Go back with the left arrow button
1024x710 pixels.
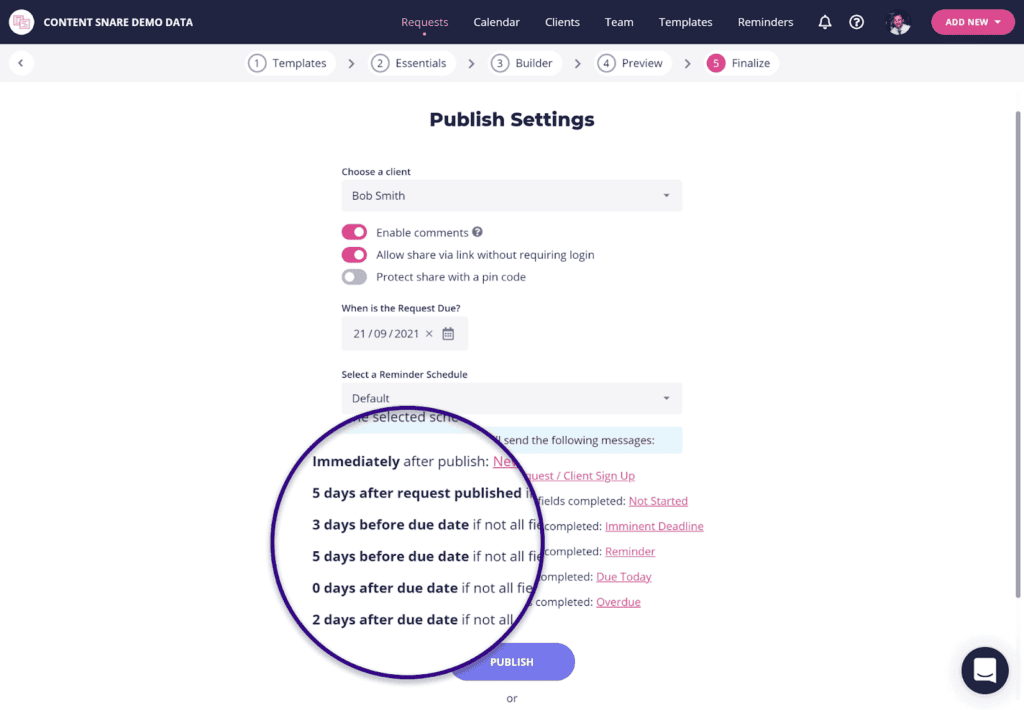click(x=21, y=63)
